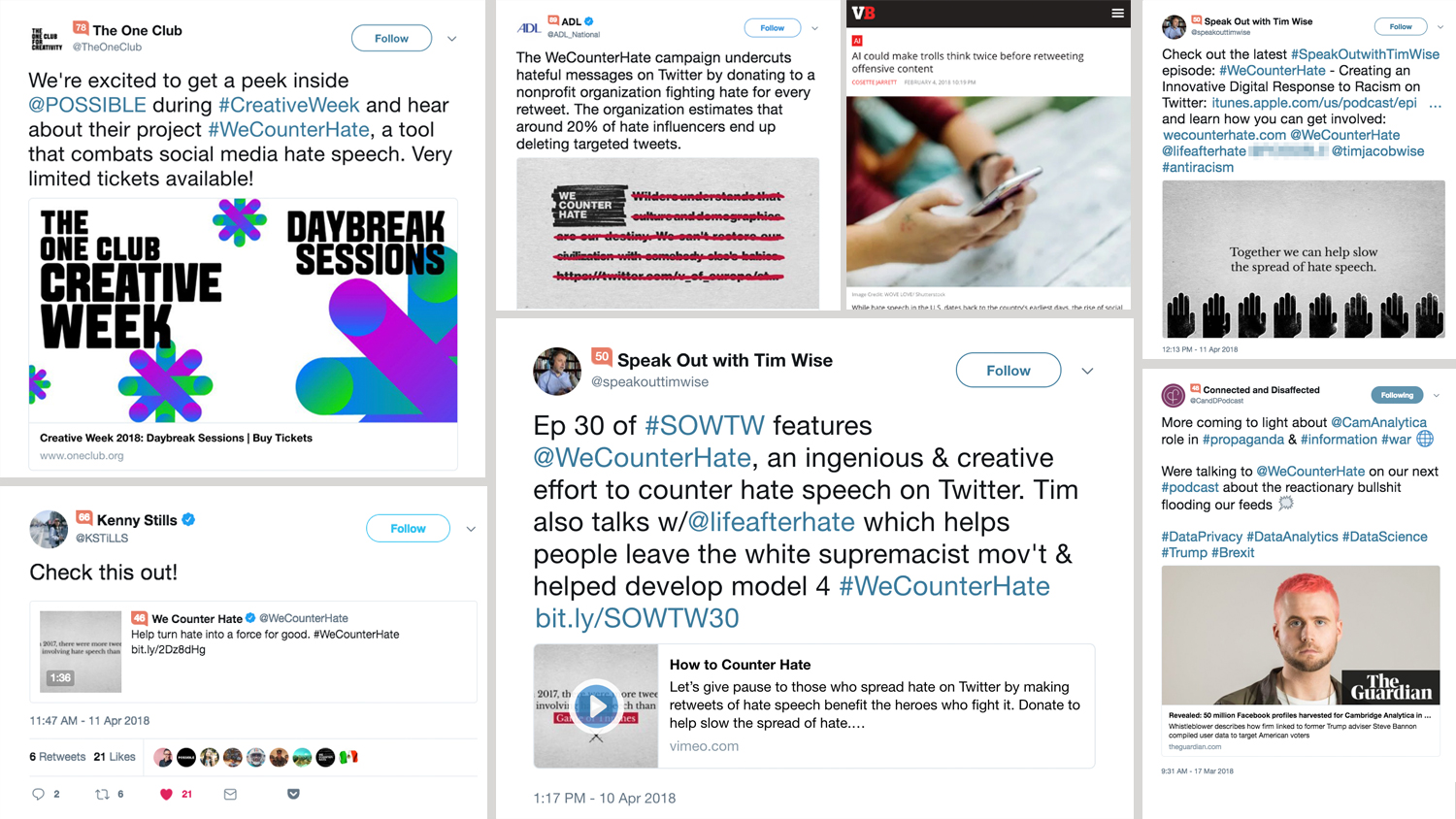Open the 6 Retweets list

pyautogui.click(x=57, y=757)
